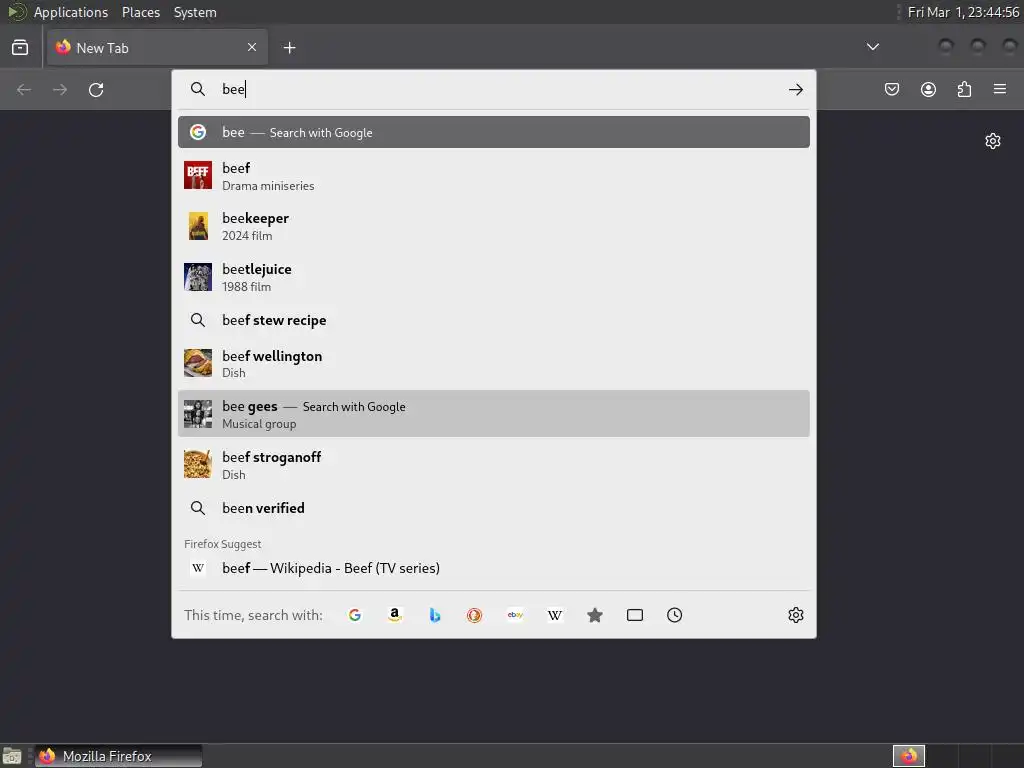The image size is (1024, 768).
Task: Open the Firefox application menu
Action: [x=1000, y=89]
